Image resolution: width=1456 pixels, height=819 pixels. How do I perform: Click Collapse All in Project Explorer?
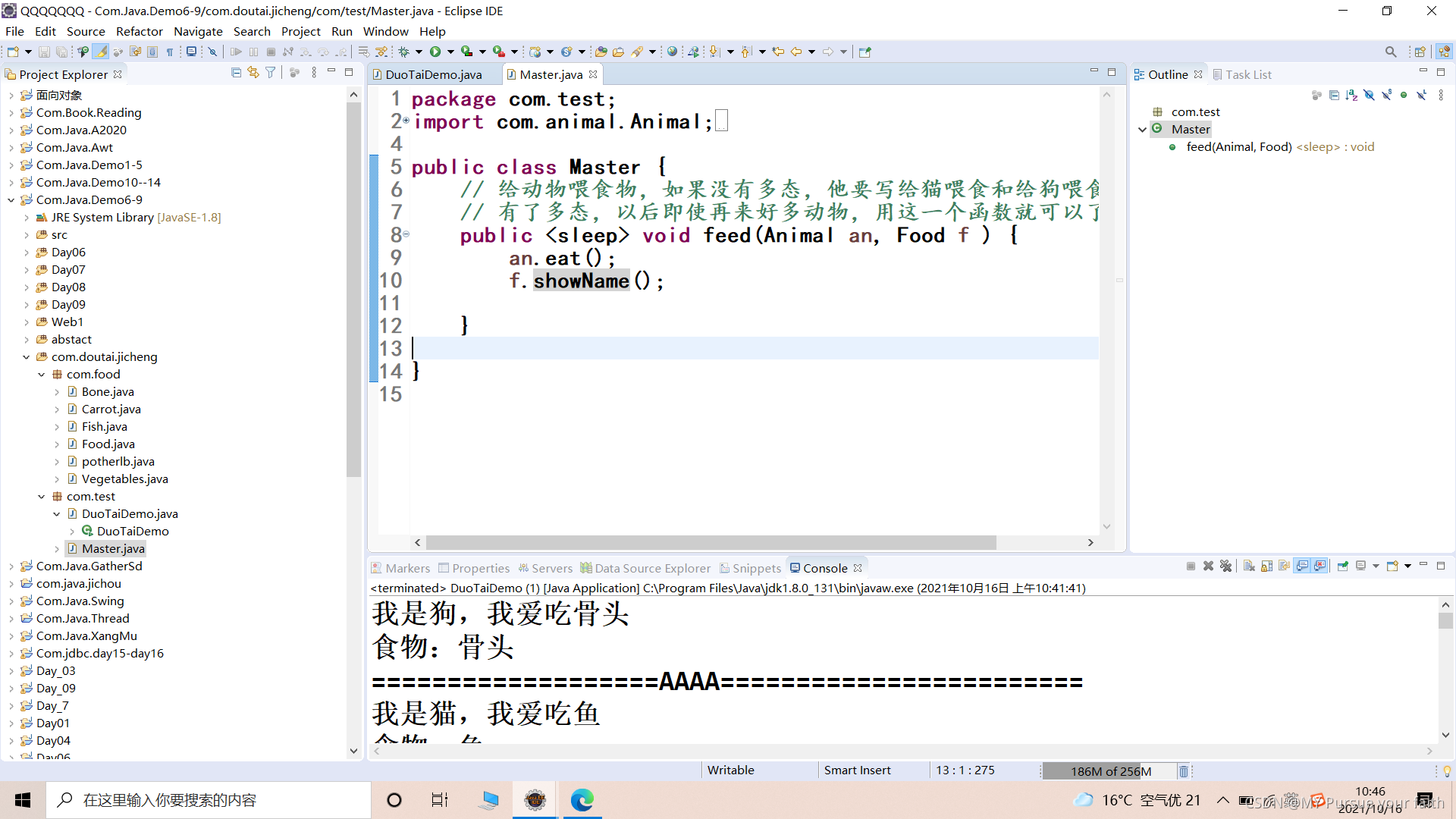tap(236, 73)
